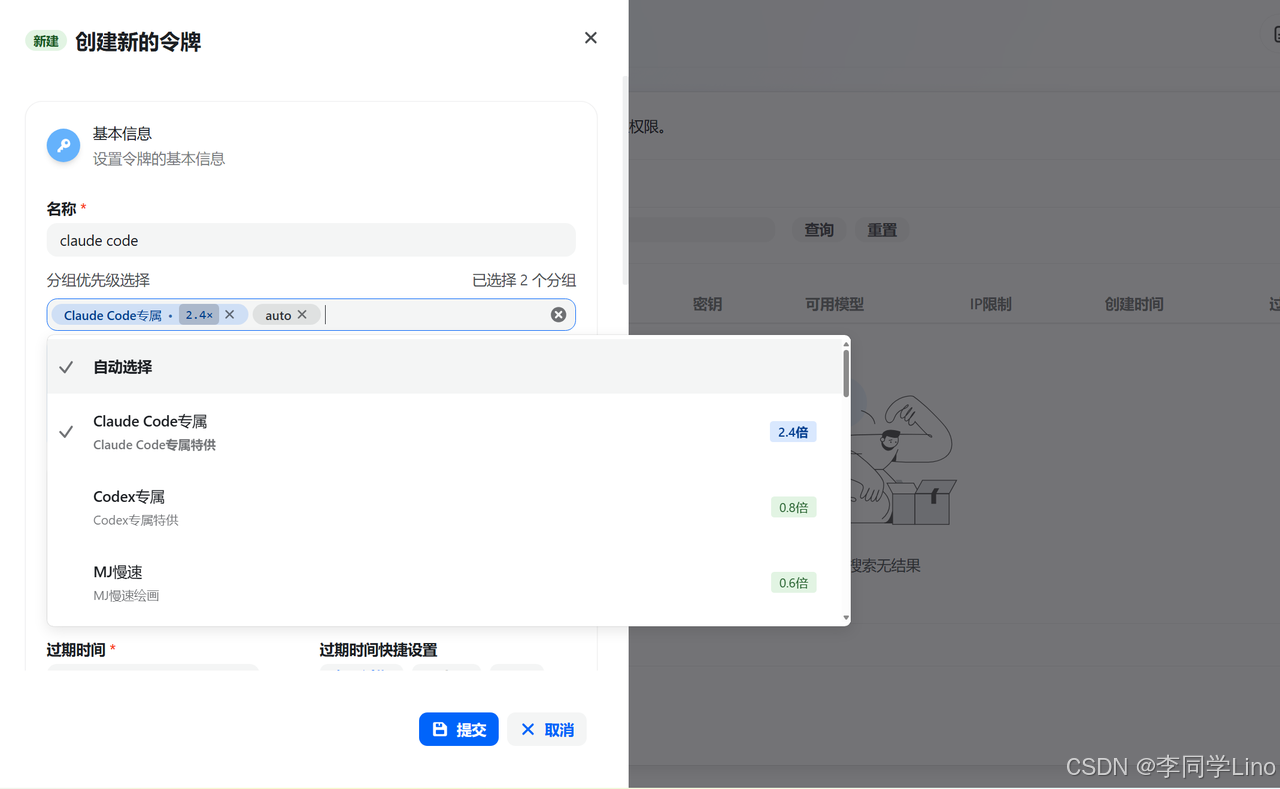Submit the token with 提交

[x=459, y=729]
